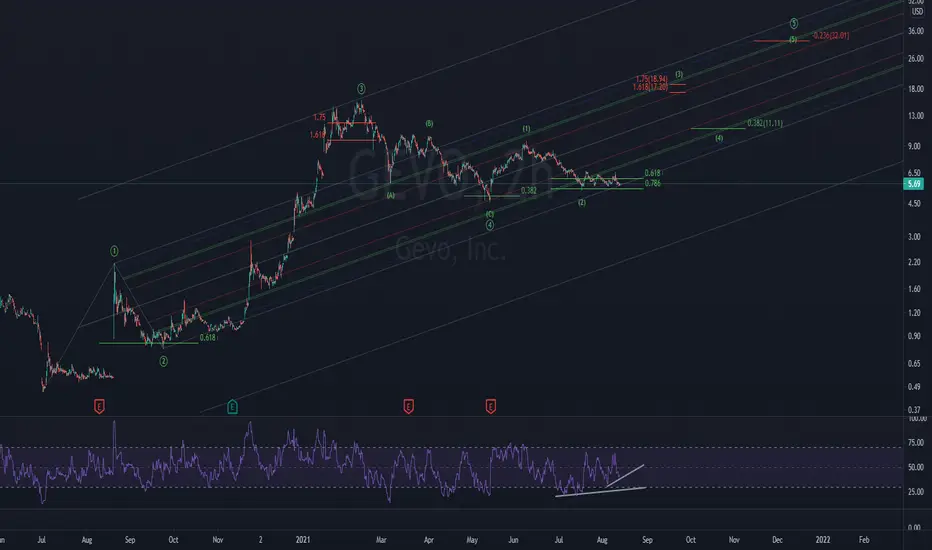Viewport: 932px width, 550px height.
Task: Click the May label on time axis
Action: point(472,540)
